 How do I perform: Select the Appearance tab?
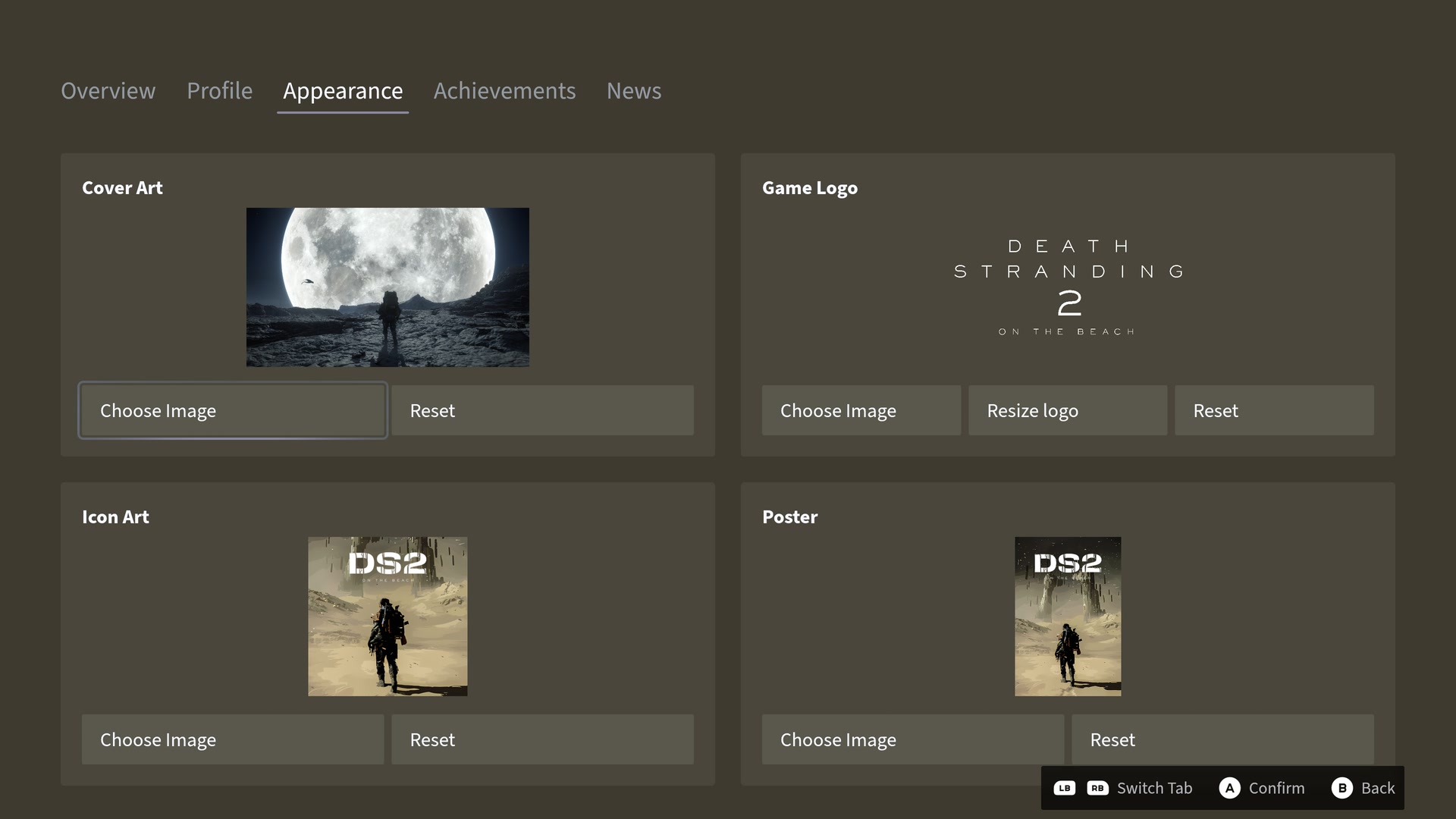(343, 91)
